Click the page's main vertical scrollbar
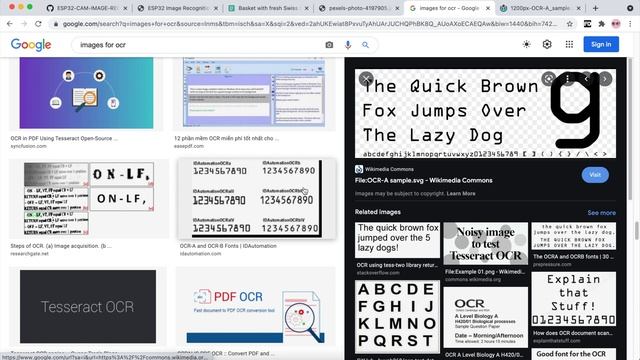The height and width of the screenshot is (360, 640). (636, 231)
